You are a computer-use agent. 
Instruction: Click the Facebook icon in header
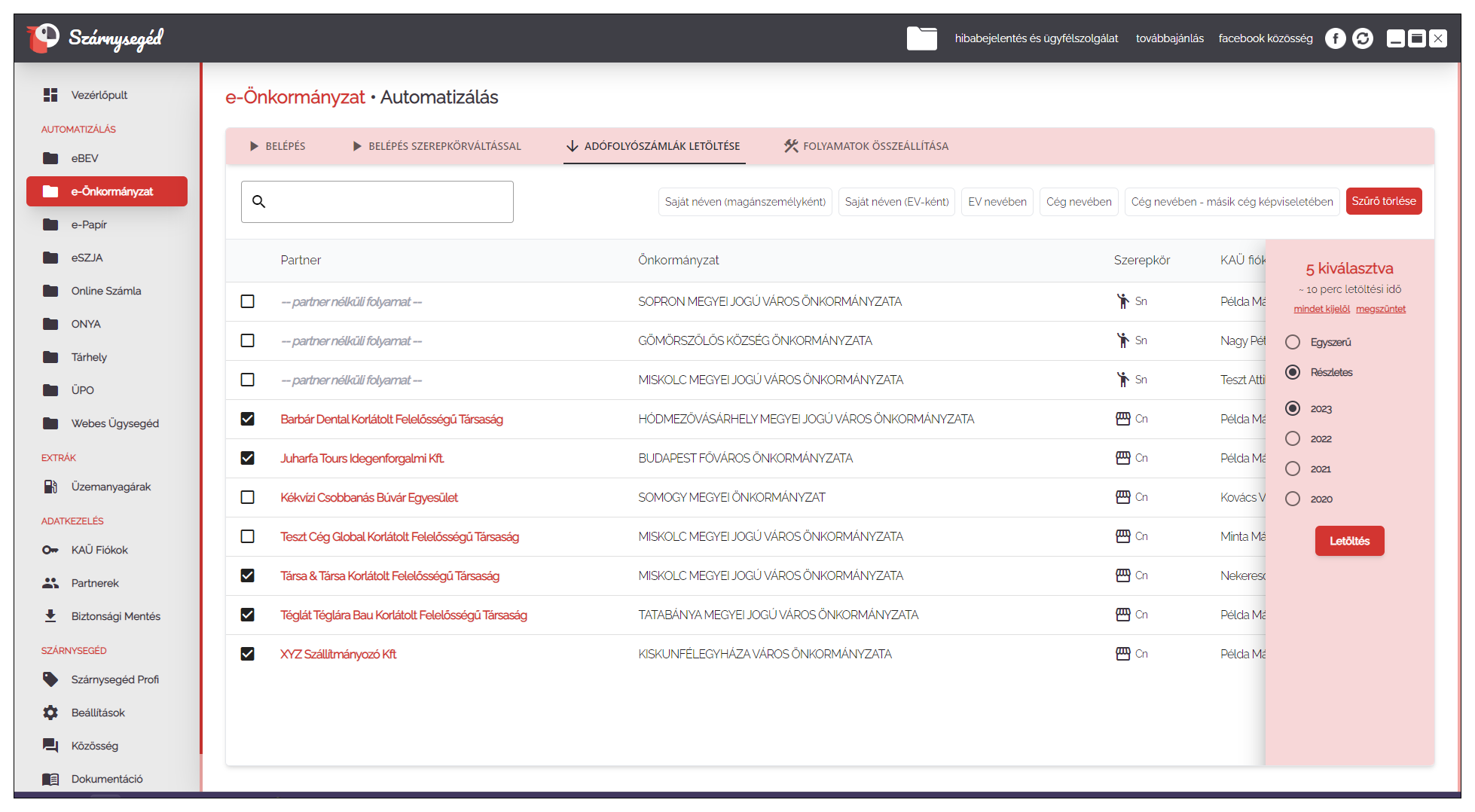point(1335,38)
